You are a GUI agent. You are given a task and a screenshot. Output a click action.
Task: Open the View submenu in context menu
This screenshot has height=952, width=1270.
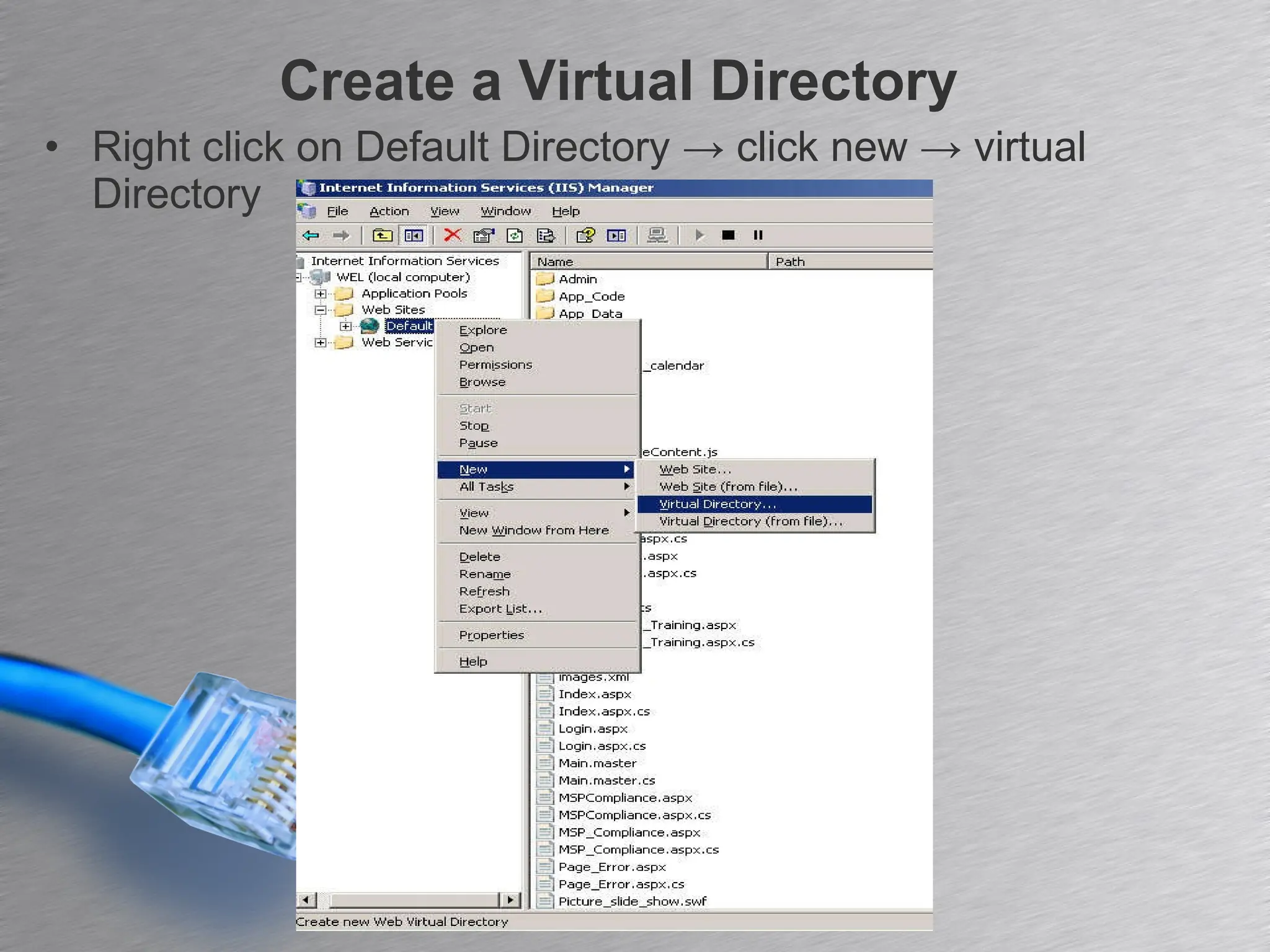point(537,513)
